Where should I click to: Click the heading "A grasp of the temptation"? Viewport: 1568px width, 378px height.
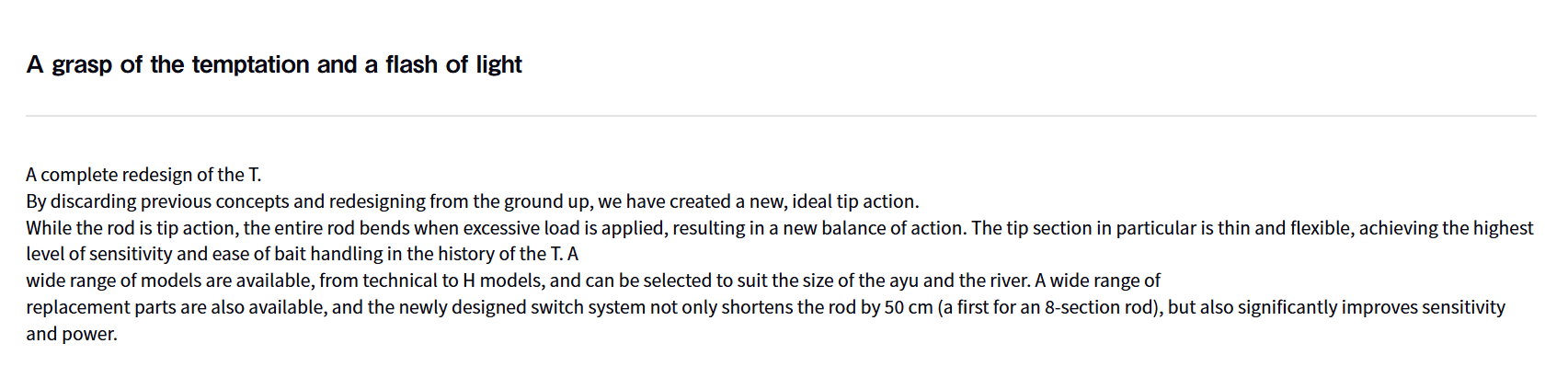tap(274, 64)
